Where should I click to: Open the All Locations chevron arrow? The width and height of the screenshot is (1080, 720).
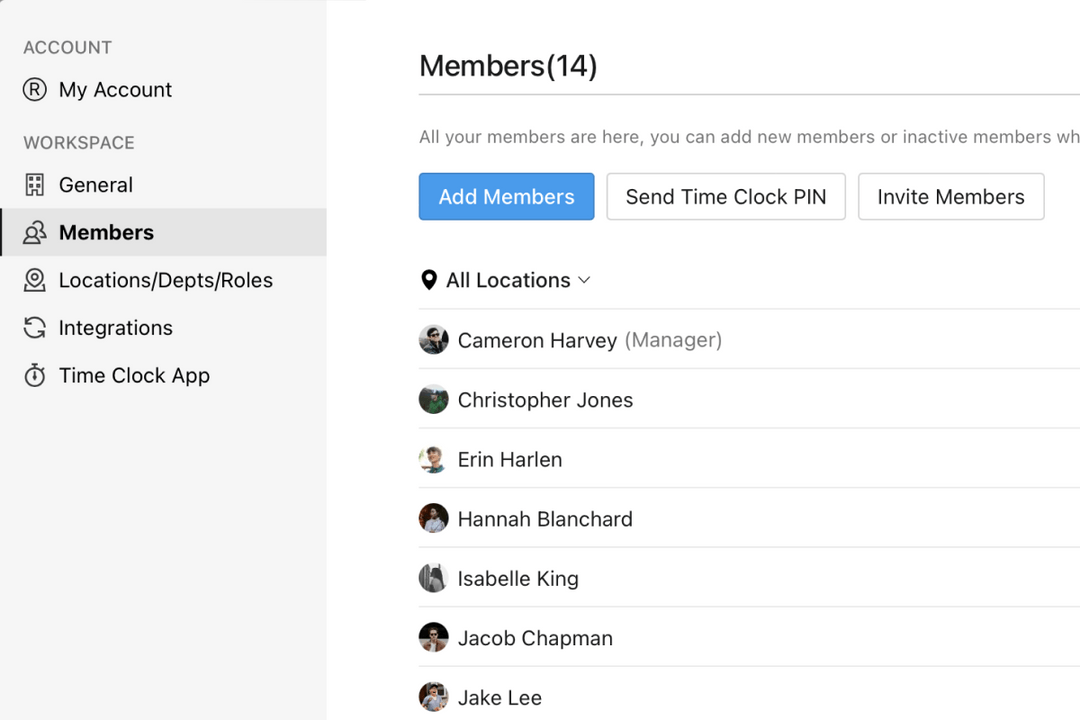tap(585, 281)
